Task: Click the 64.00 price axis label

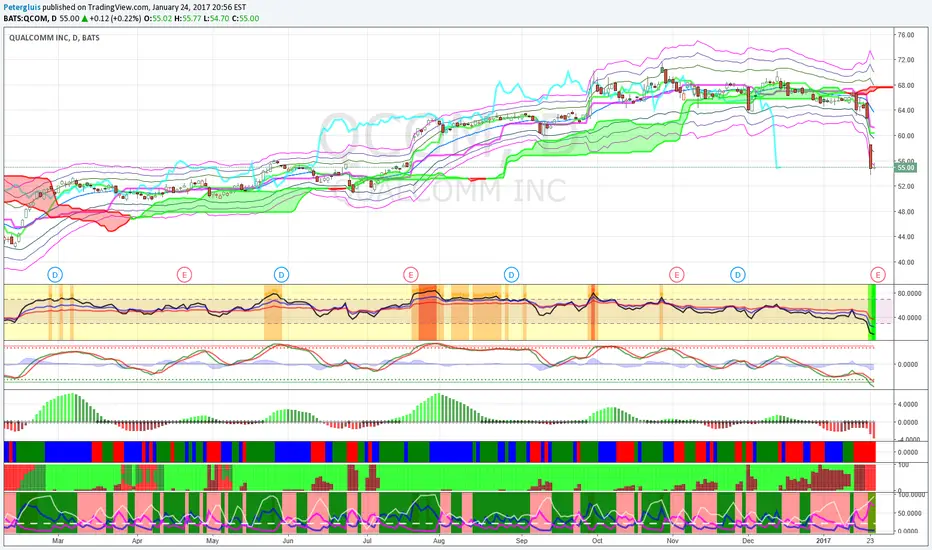Action: tap(906, 111)
